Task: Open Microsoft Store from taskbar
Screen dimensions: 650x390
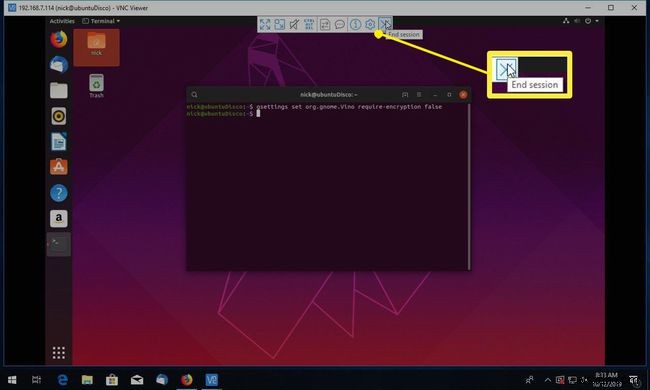Action: point(112,380)
